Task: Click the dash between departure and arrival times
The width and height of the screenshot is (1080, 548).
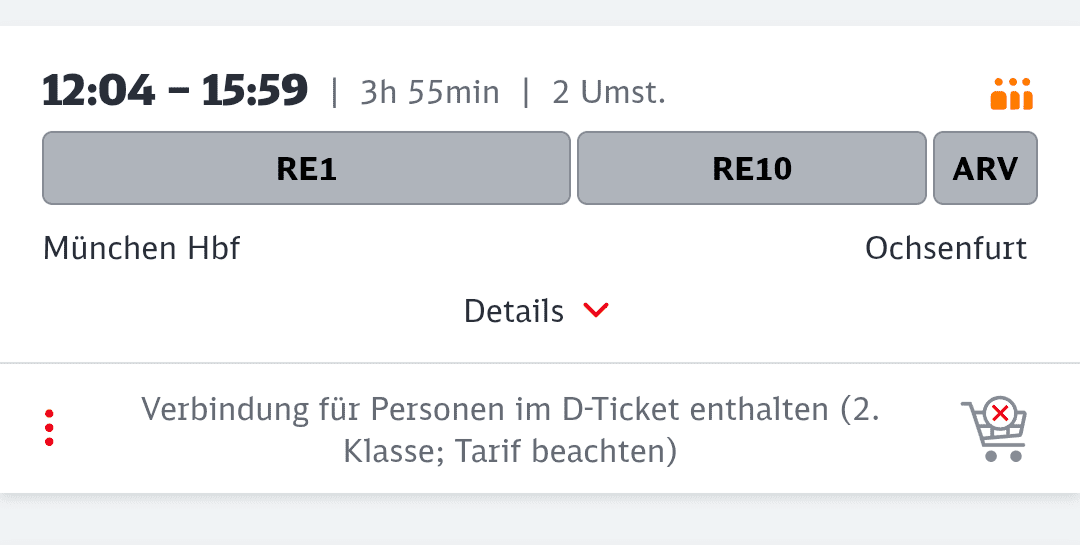Action: click(178, 92)
